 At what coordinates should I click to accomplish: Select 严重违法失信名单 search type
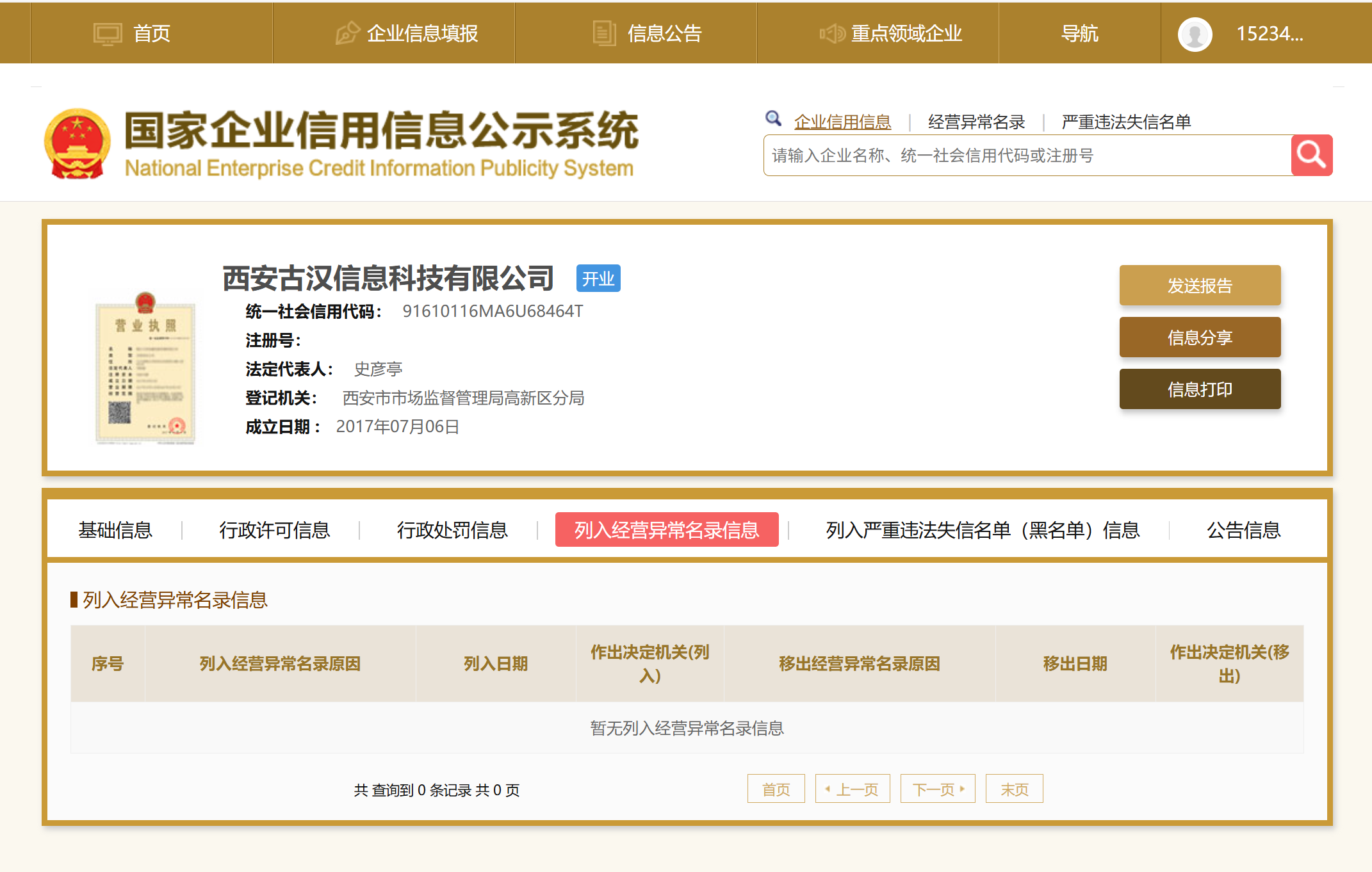pos(1126,122)
